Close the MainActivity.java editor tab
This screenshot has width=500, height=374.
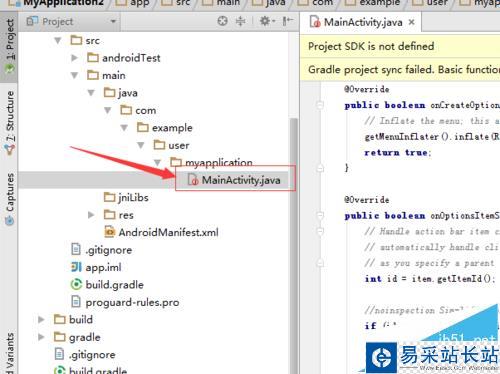(x=412, y=22)
